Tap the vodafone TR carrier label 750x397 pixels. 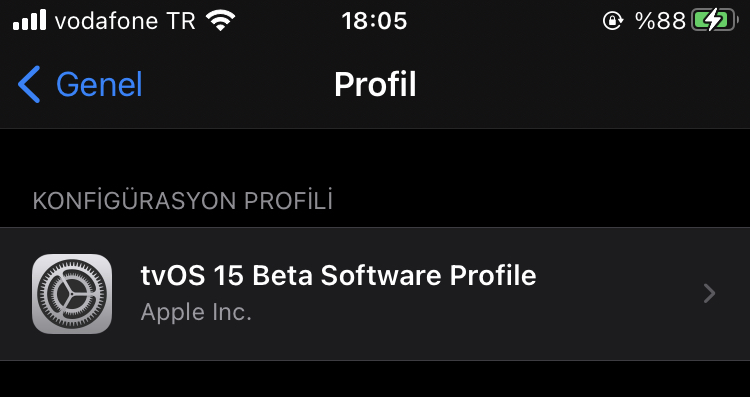click(125, 21)
